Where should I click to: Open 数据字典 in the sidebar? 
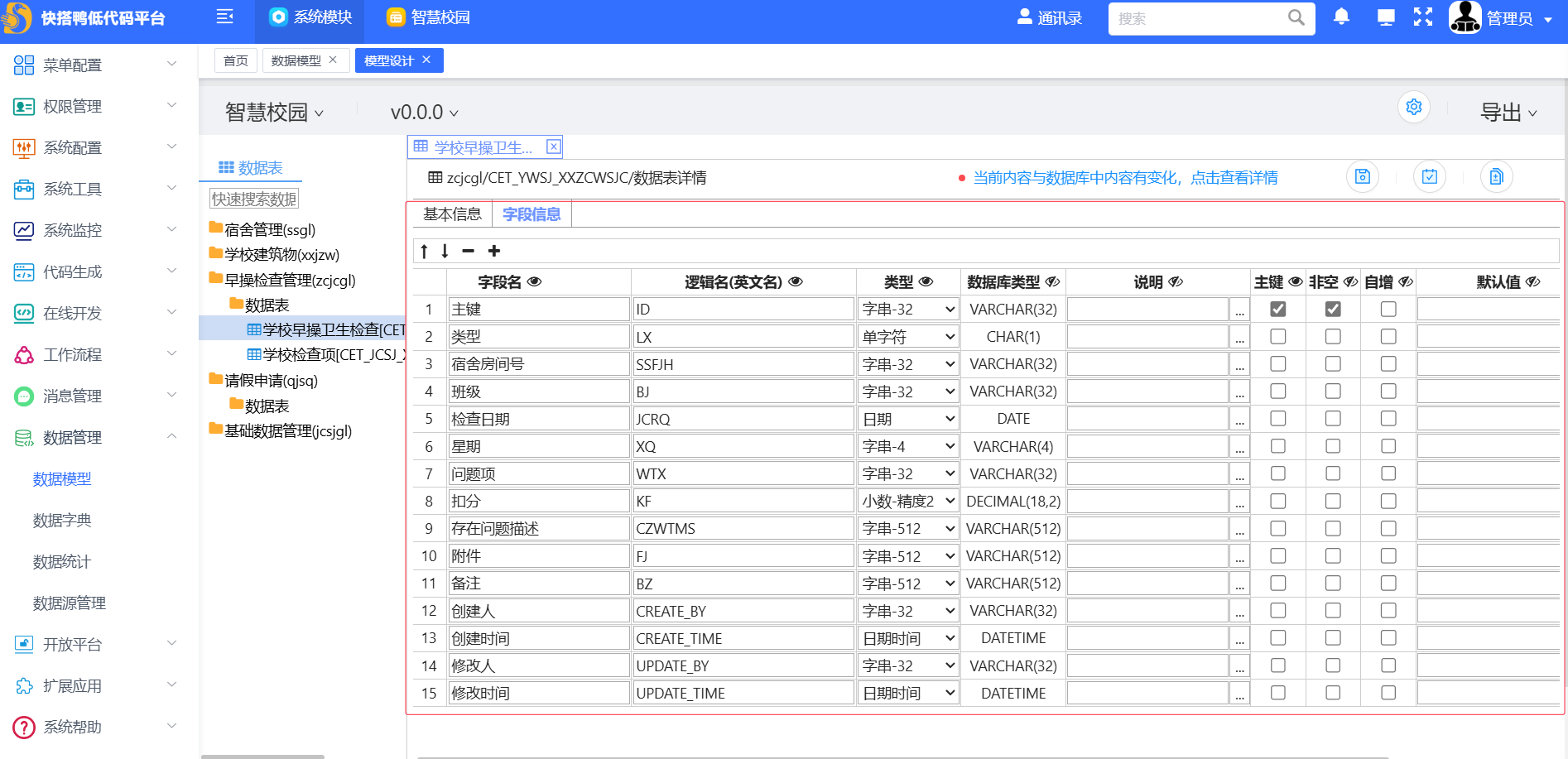[x=62, y=520]
